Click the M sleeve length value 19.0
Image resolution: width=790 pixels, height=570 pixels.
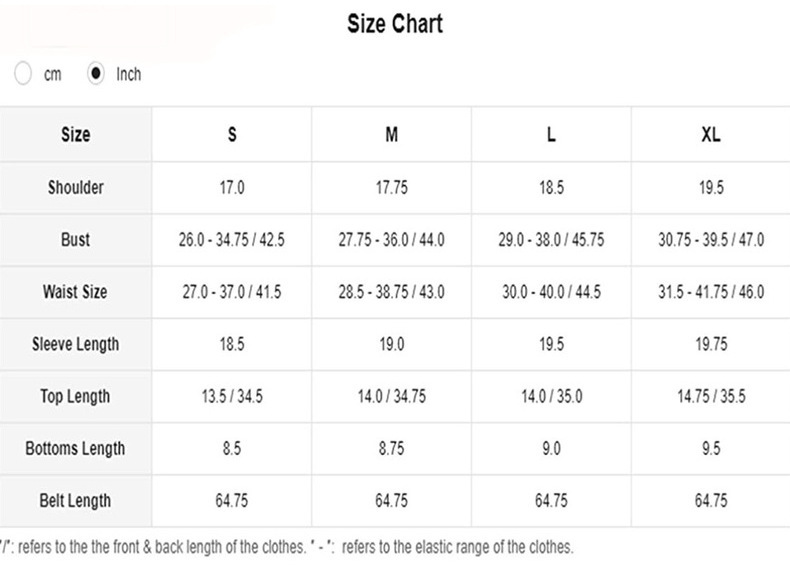tap(392, 344)
